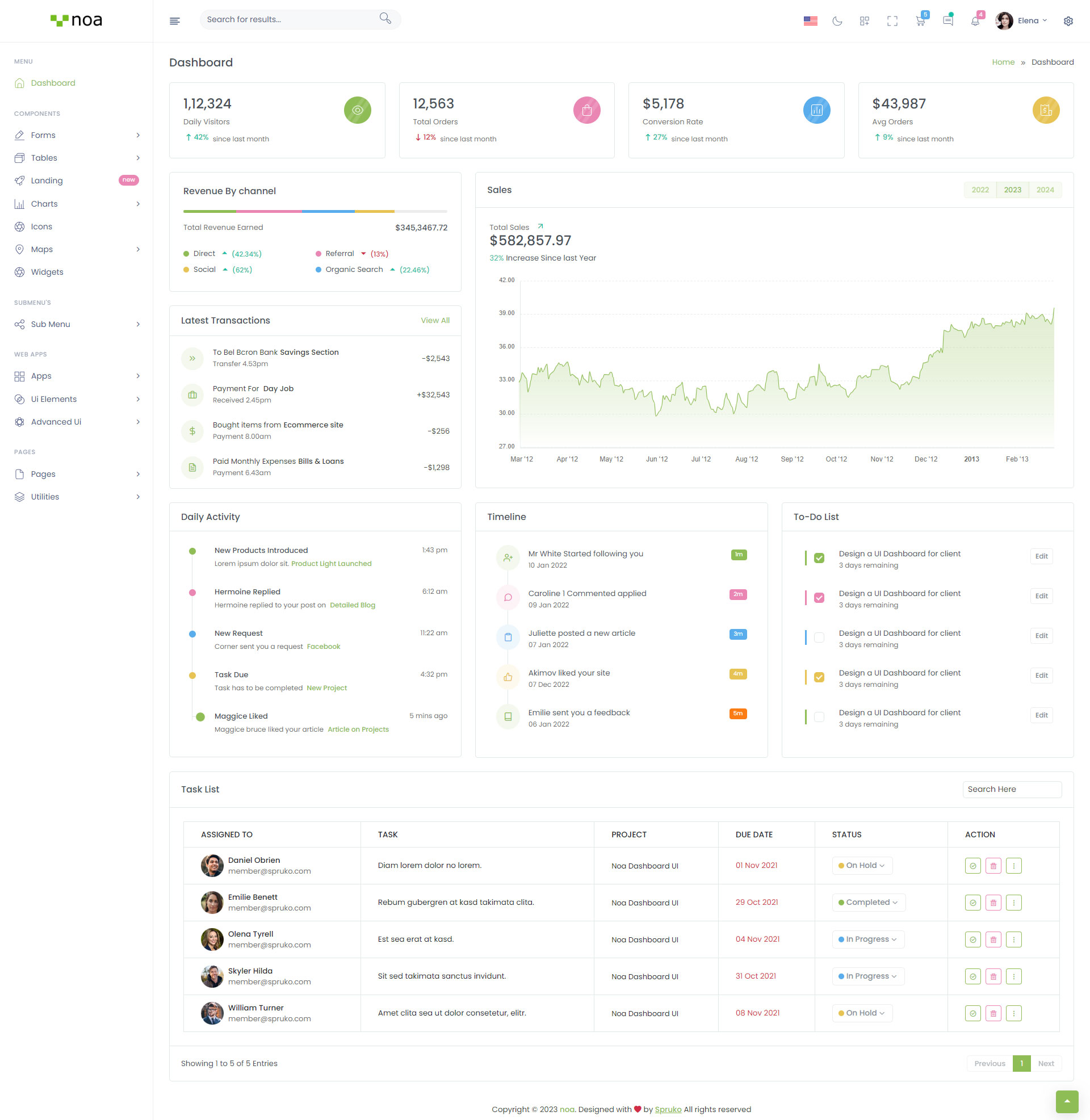Open the notifications bell icon
This screenshot has width=1090, height=1120.
coord(975,21)
